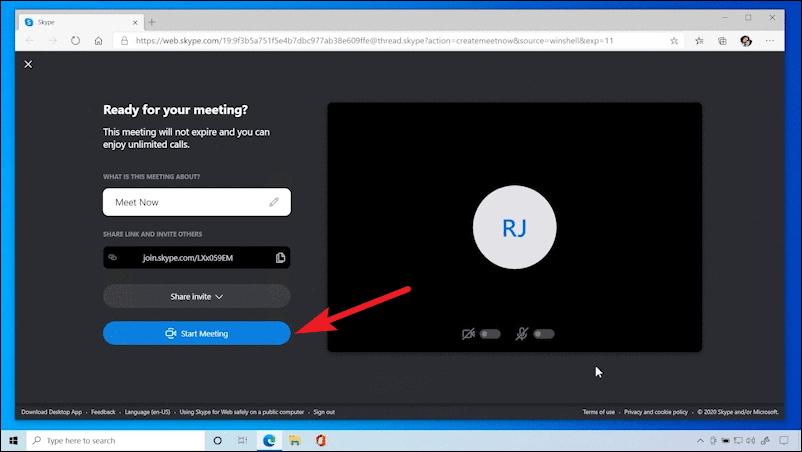Add page to favorites with star icon

point(674,41)
